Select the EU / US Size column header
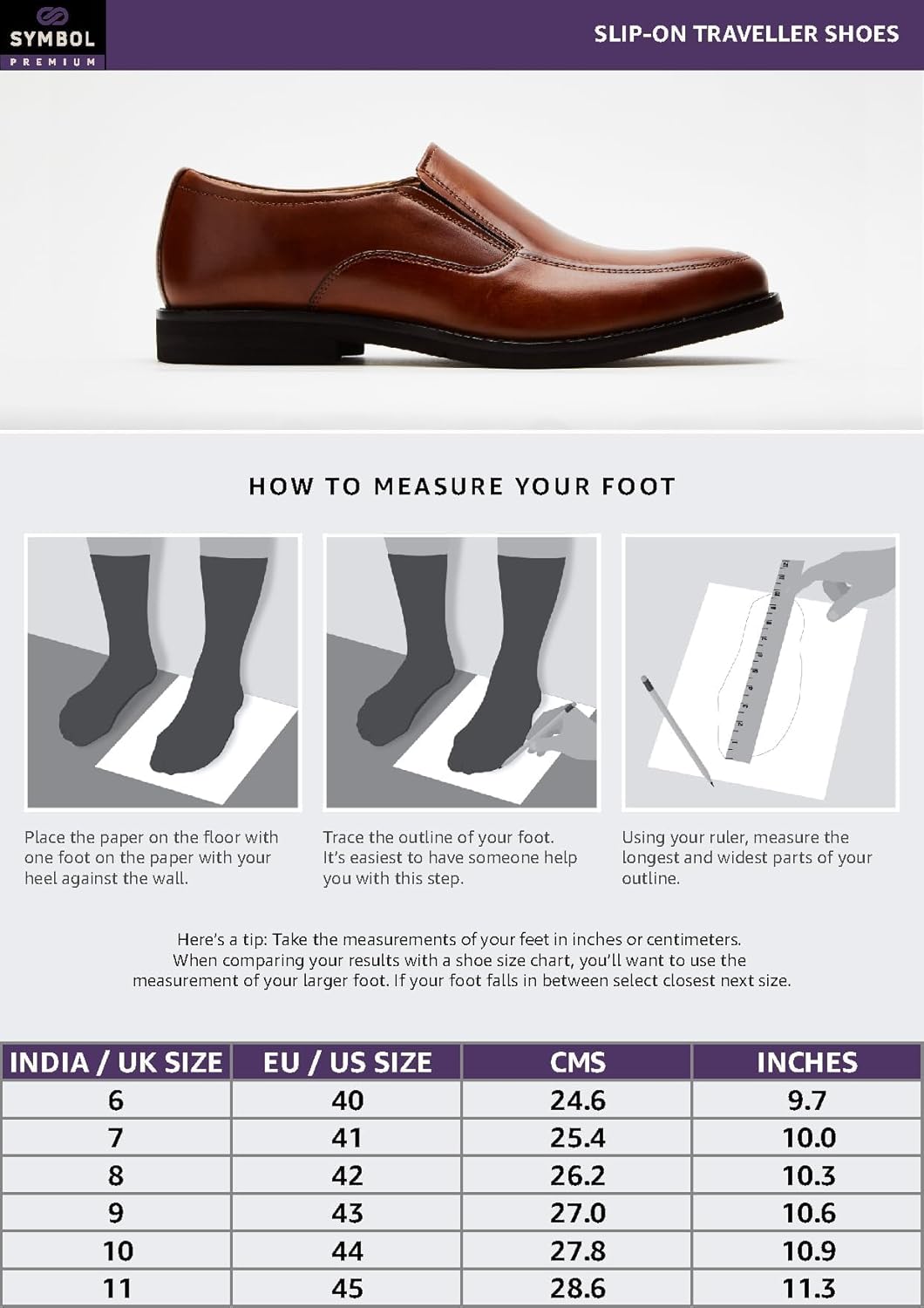Image resolution: width=924 pixels, height=1308 pixels. [x=347, y=1062]
